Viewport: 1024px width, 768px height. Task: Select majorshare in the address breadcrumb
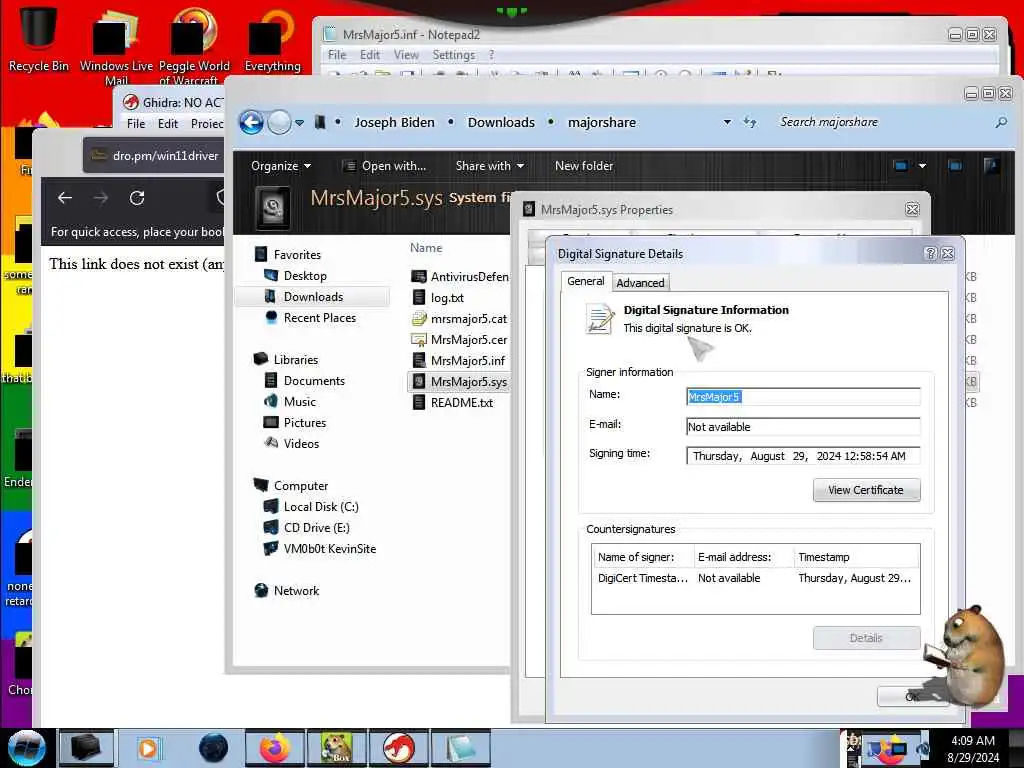[x=601, y=122]
